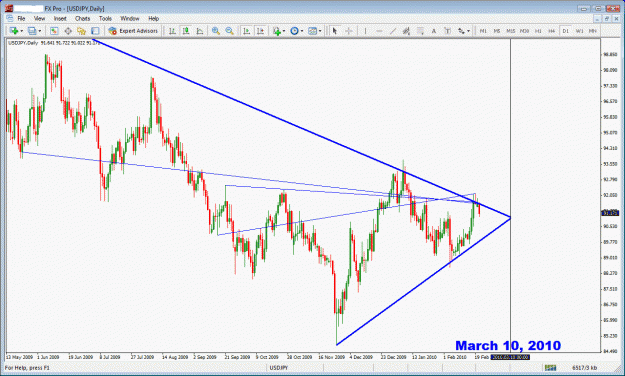Image resolution: width=625 pixels, height=376 pixels.
Task: Click the Indicators list icon
Action: tap(277, 31)
